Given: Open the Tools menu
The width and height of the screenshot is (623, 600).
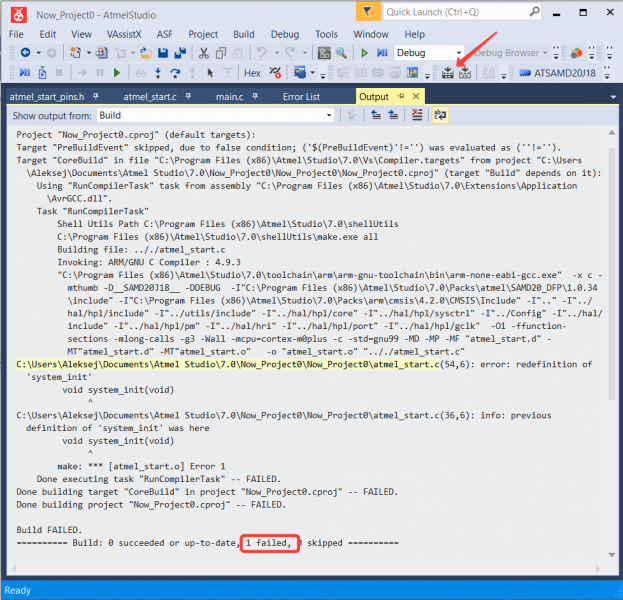Looking at the screenshot, I should click(x=326, y=34).
